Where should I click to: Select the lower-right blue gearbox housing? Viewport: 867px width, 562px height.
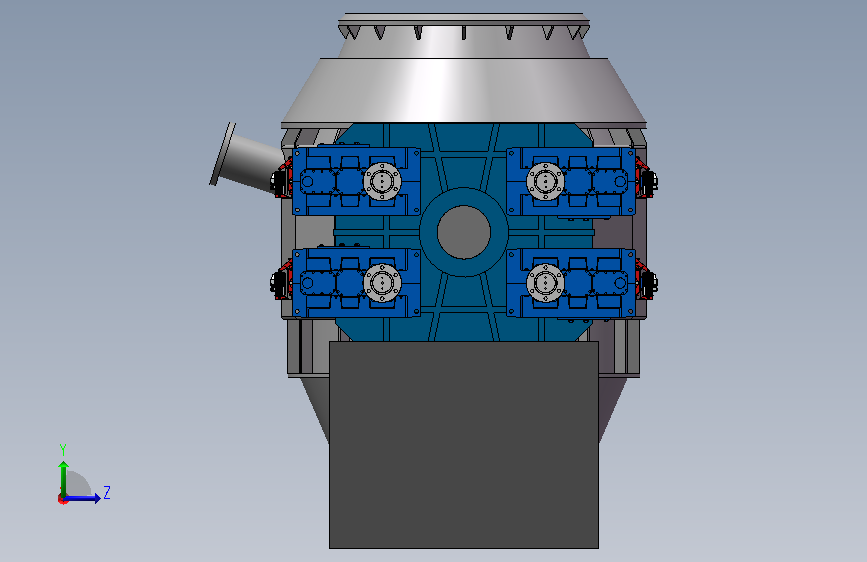pos(571,283)
